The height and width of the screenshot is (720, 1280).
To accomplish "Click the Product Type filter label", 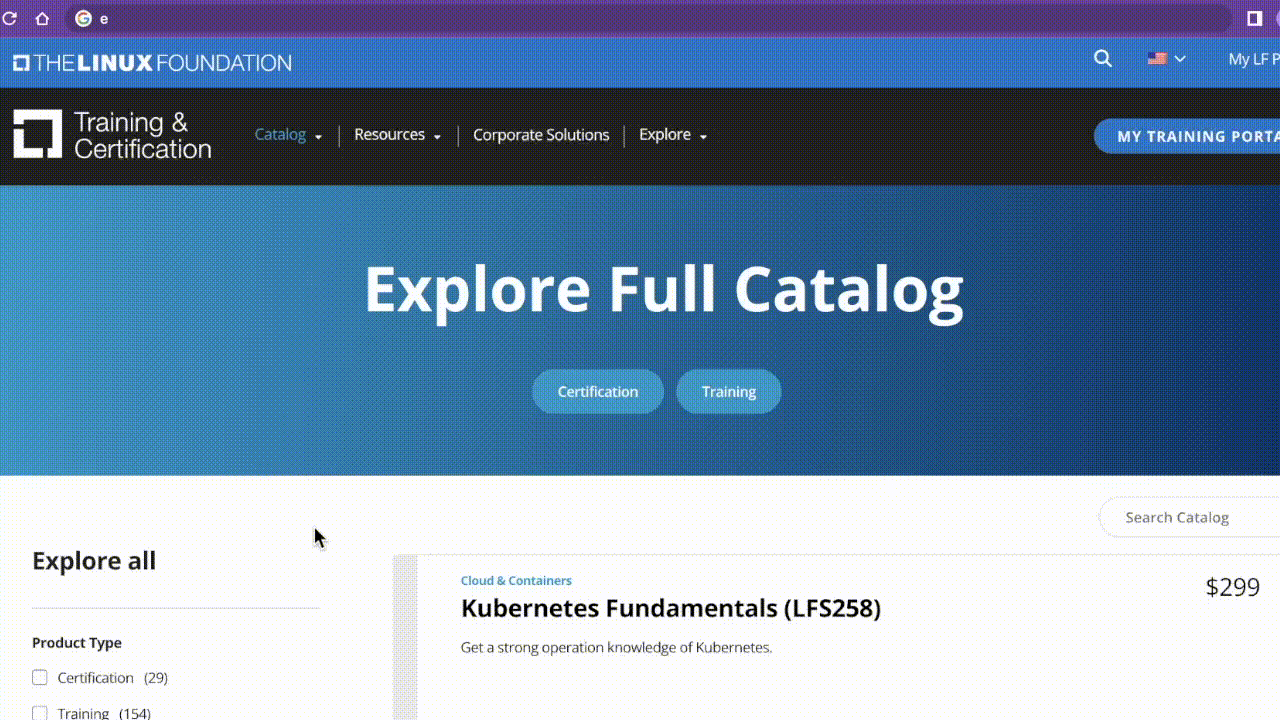I will 77,643.
